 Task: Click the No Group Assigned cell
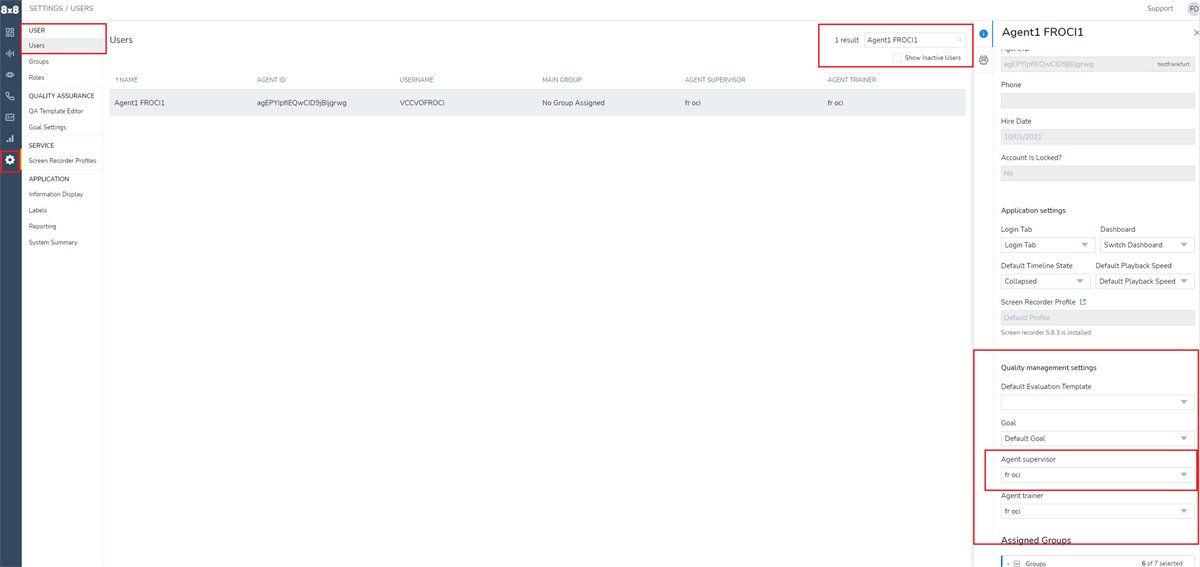tap(573, 103)
